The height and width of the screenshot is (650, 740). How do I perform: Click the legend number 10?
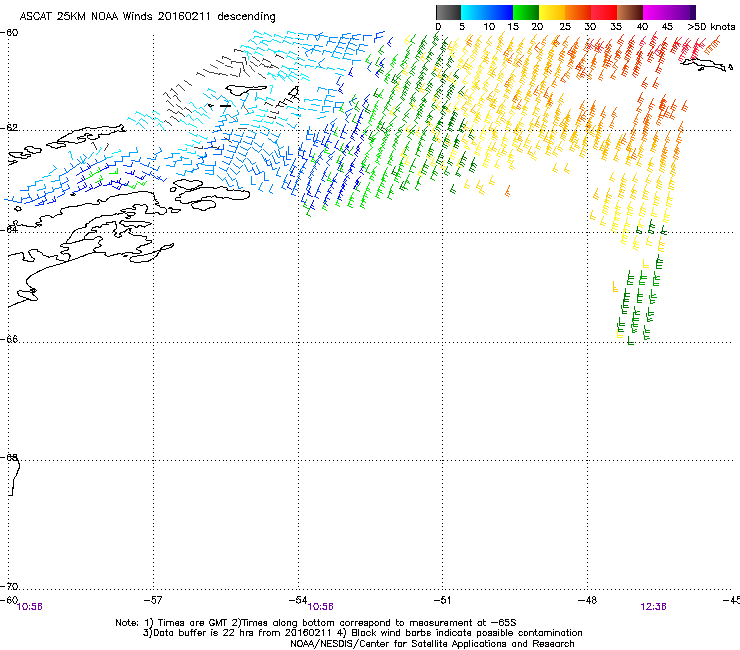489,27
